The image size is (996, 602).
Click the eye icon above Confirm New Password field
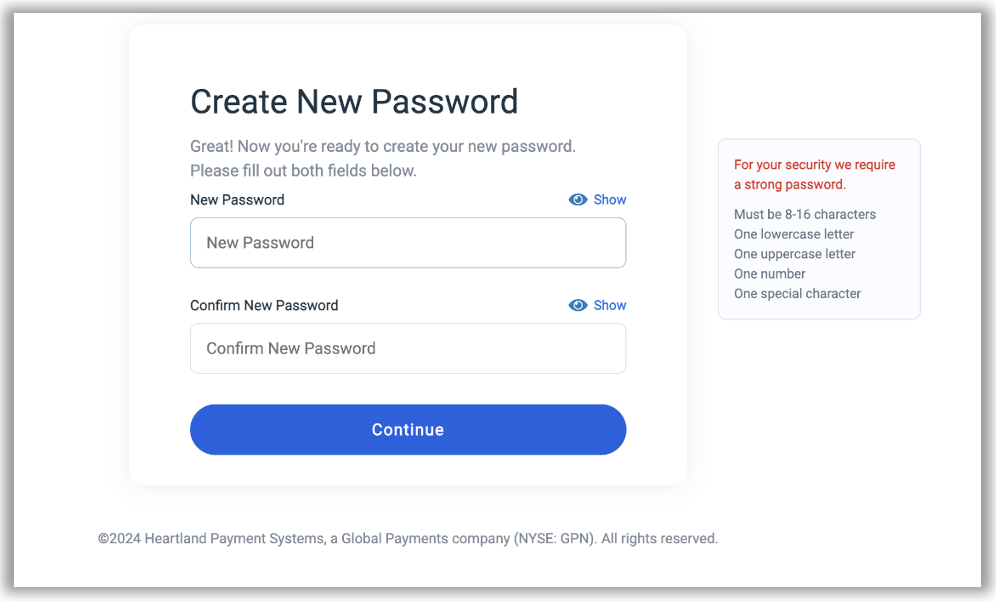(578, 306)
